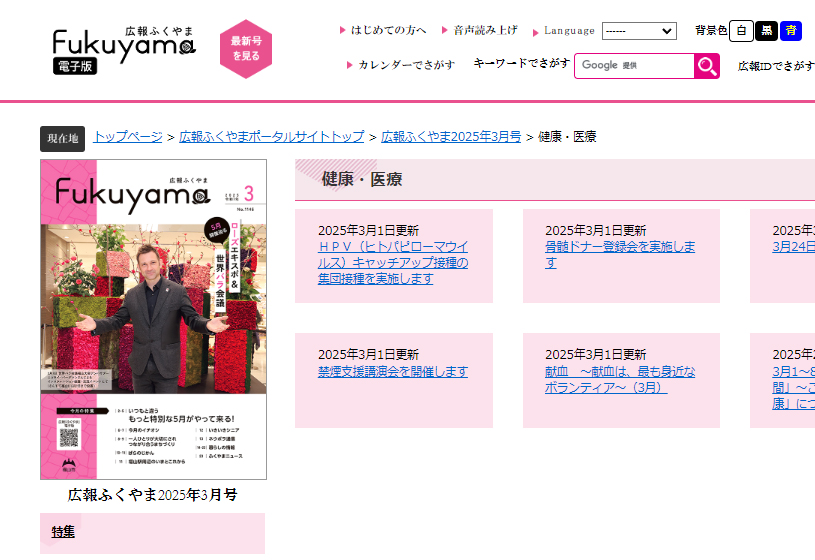Focus the Google keyword search field
The width and height of the screenshot is (815, 560).
click(x=634, y=66)
